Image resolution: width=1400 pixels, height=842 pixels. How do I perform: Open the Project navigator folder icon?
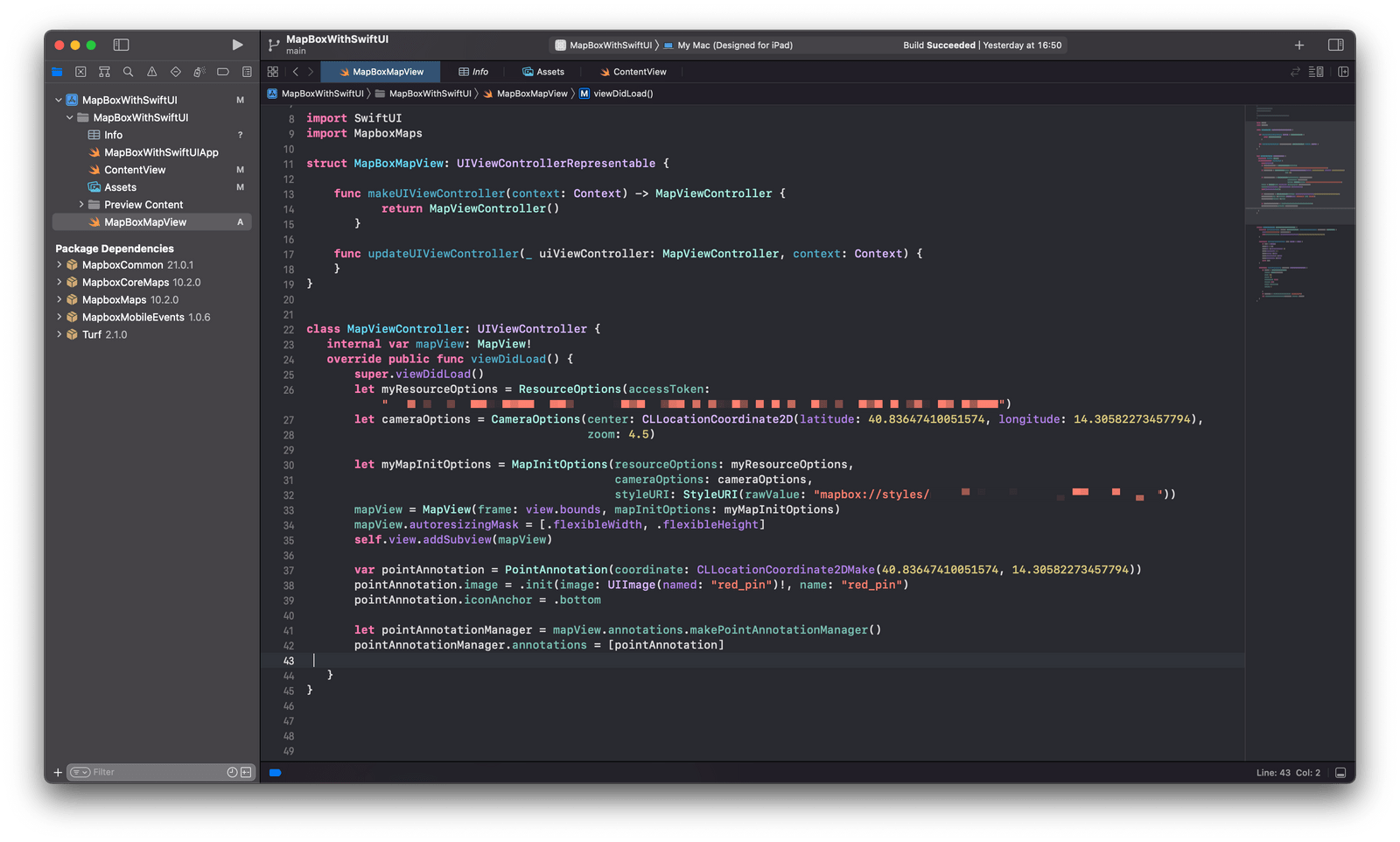tap(57, 72)
